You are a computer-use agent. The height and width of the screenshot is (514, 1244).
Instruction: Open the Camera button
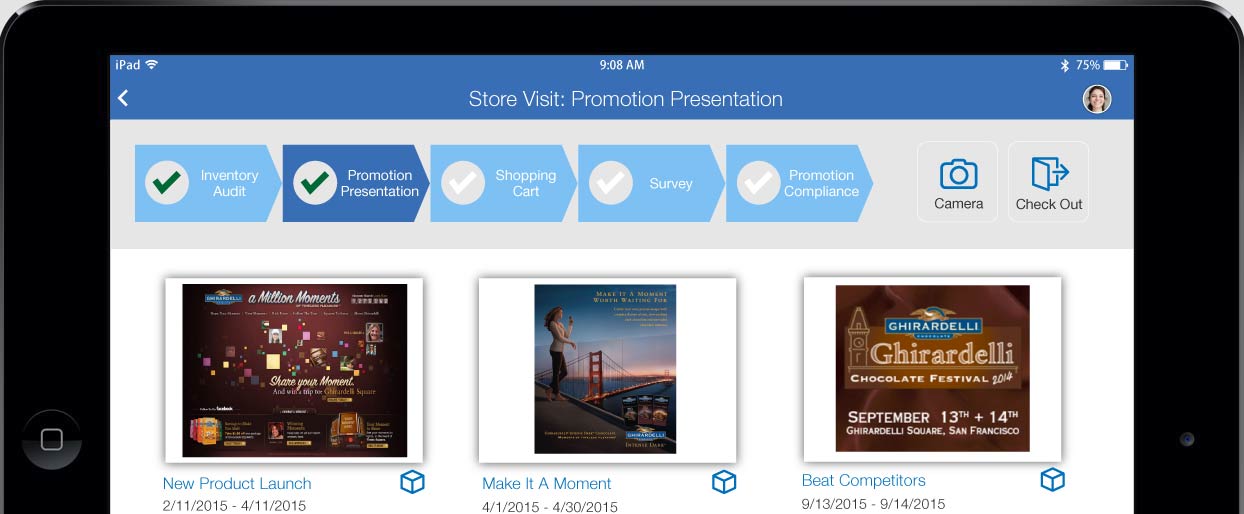tap(958, 182)
